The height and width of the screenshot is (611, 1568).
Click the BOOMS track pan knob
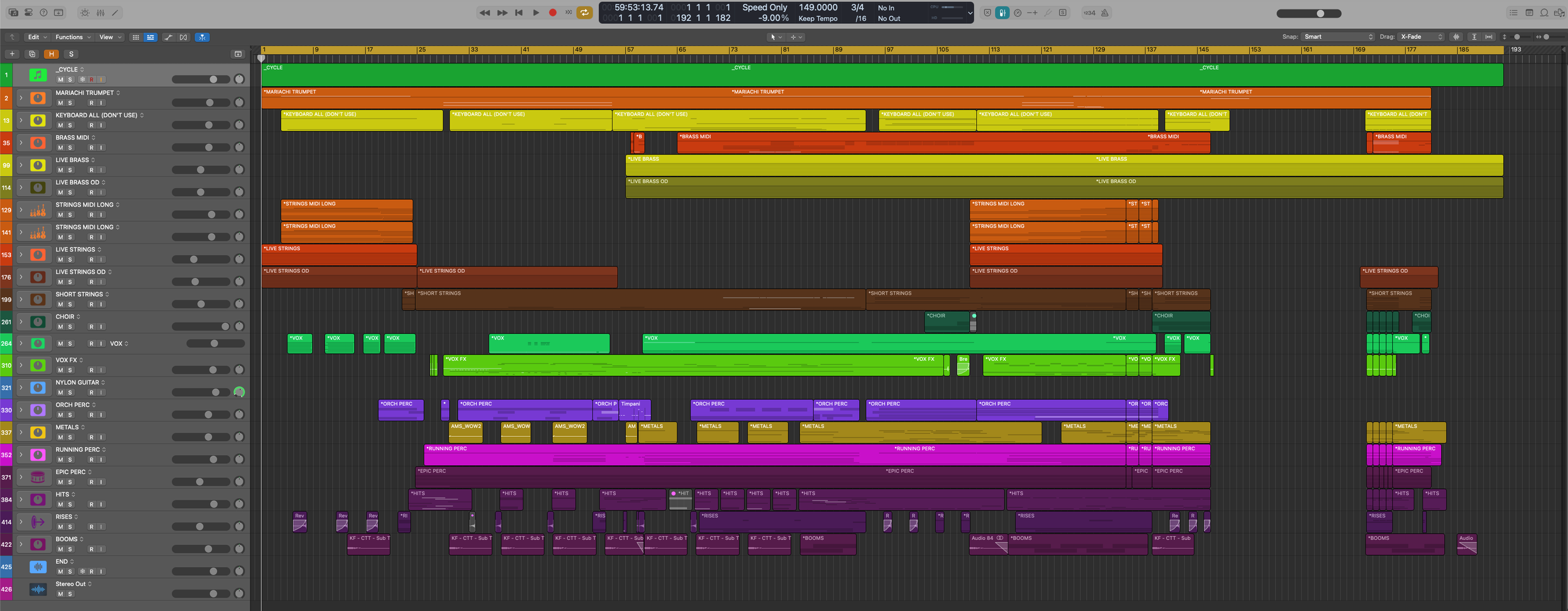point(239,549)
